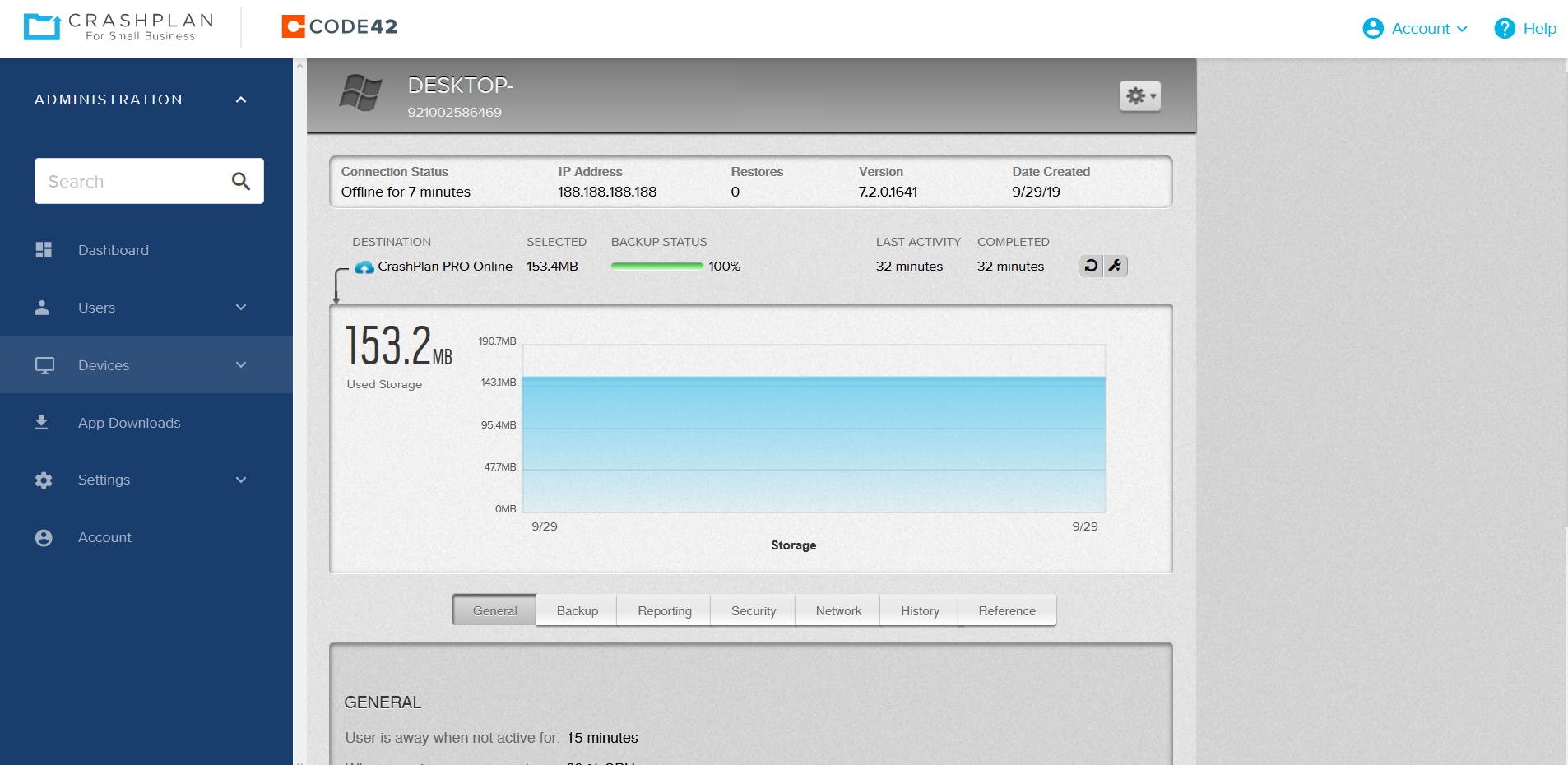1568x765 pixels.
Task: Click the restore history icon near backup status
Action: (x=1089, y=266)
